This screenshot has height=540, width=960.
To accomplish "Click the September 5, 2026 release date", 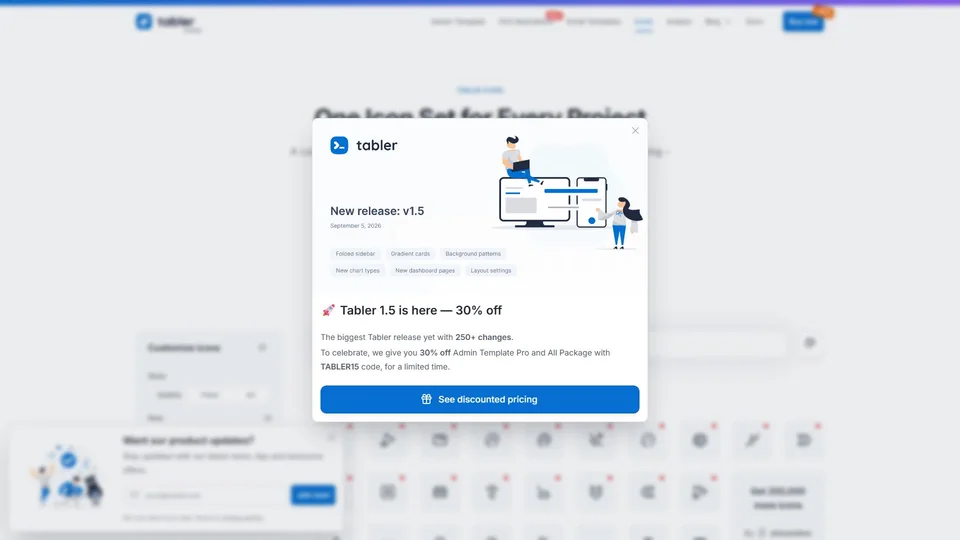I will 356,226.
